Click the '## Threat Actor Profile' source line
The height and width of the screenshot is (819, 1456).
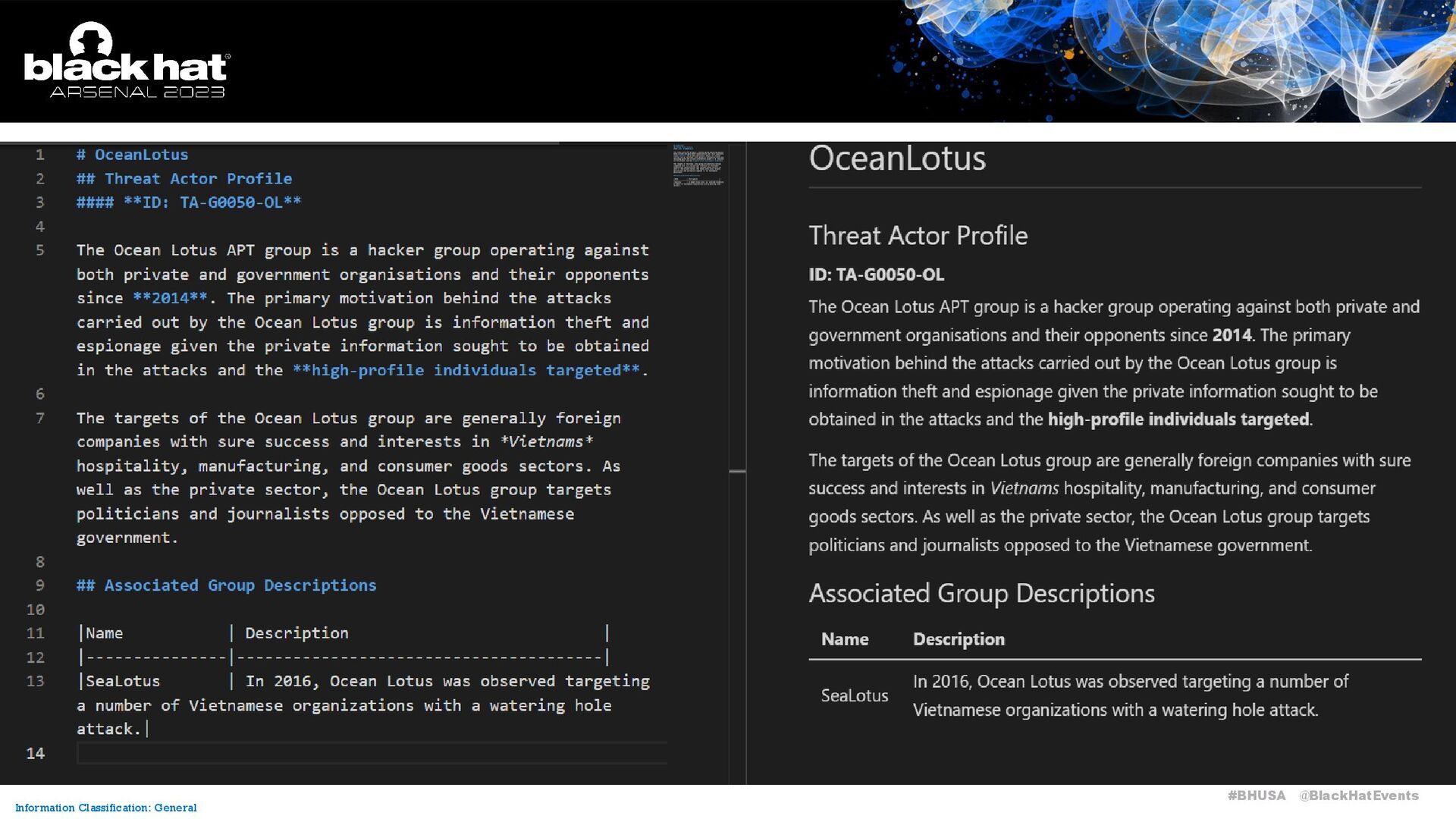(x=184, y=179)
